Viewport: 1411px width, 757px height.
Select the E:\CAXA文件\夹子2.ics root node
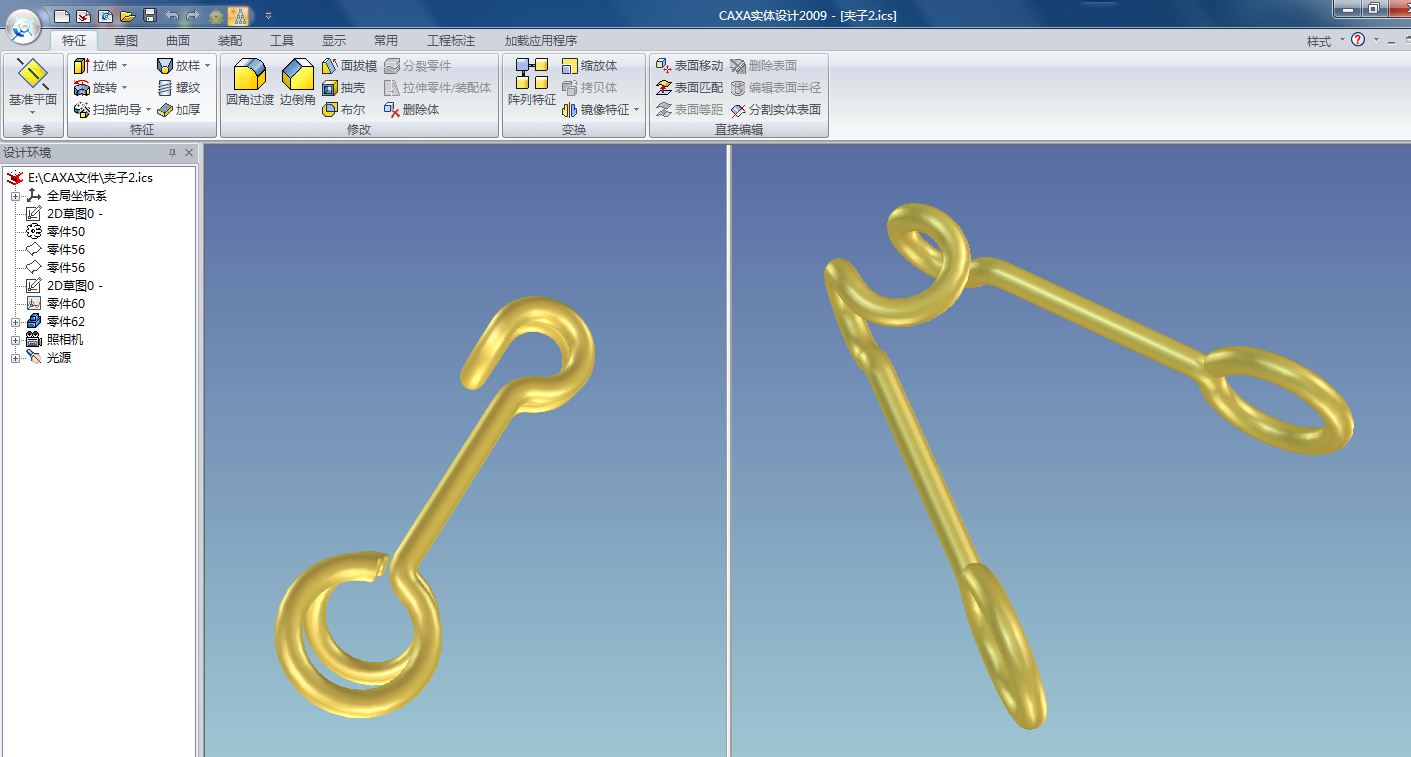81,178
